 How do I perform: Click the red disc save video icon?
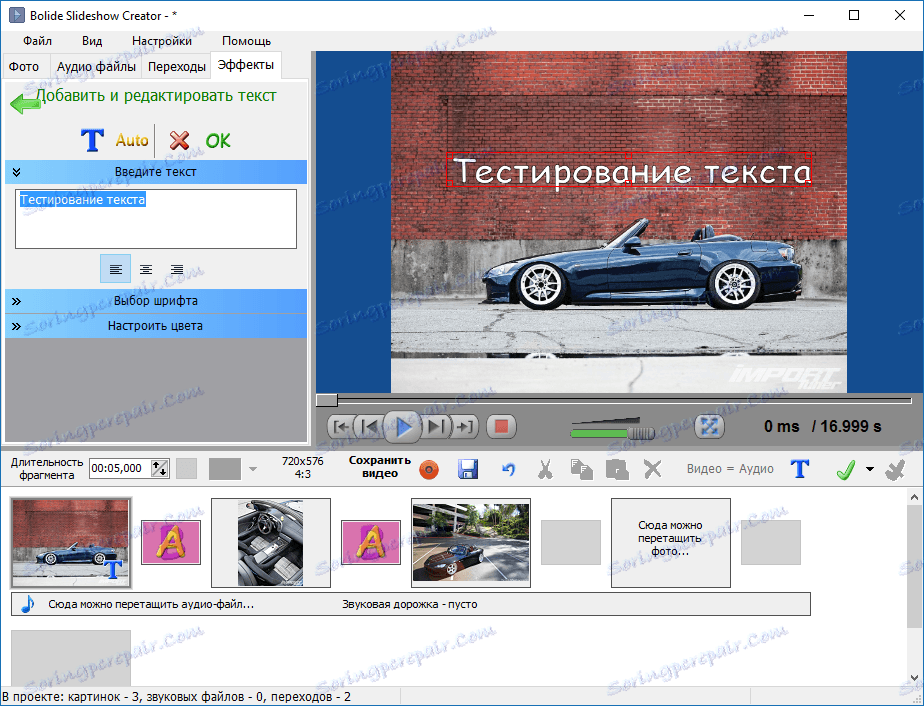428,469
